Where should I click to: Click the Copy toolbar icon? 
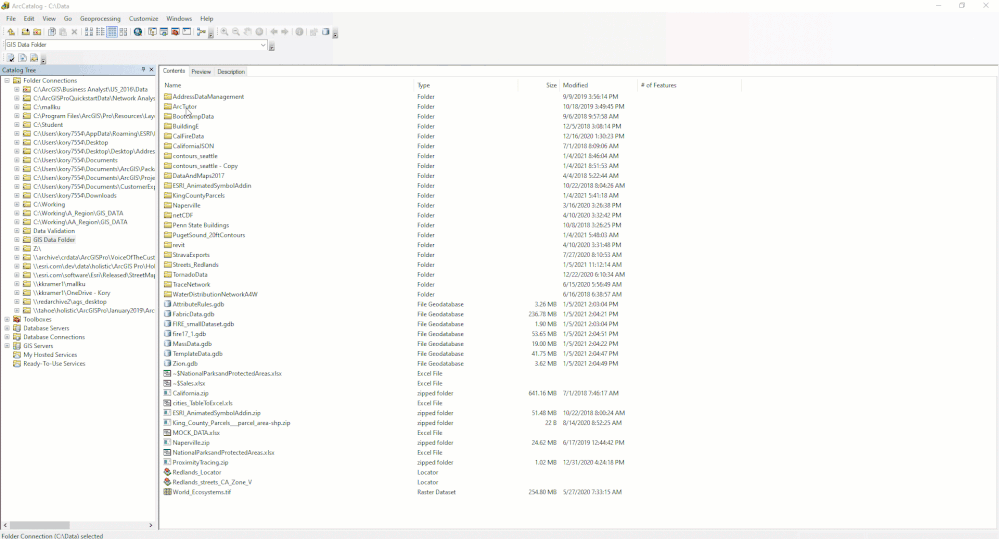(x=52, y=32)
